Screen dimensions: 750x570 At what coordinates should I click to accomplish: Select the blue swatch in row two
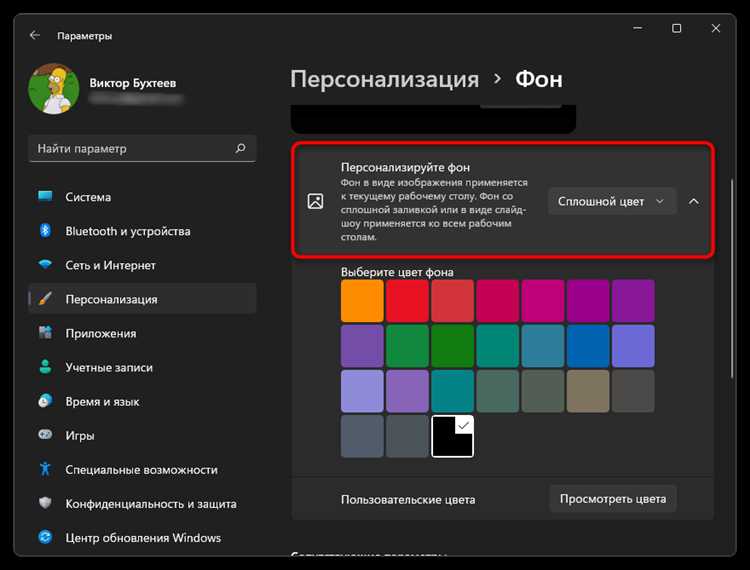(588, 346)
